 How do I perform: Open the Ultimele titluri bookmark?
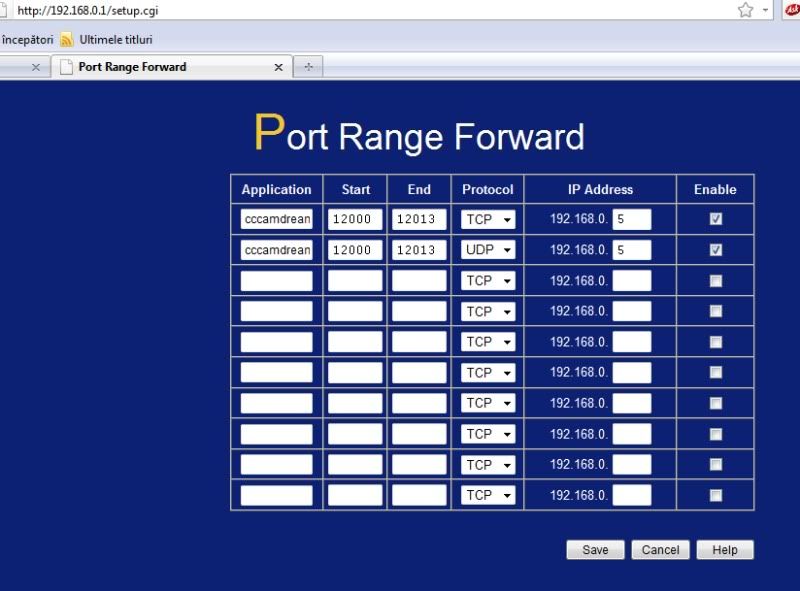115,40
